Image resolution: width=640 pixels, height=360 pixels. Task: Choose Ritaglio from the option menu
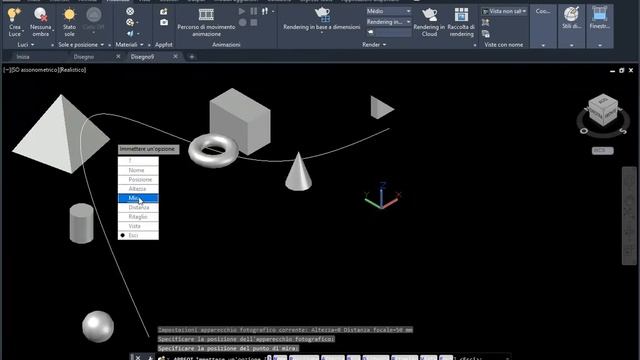click(138, 217)
